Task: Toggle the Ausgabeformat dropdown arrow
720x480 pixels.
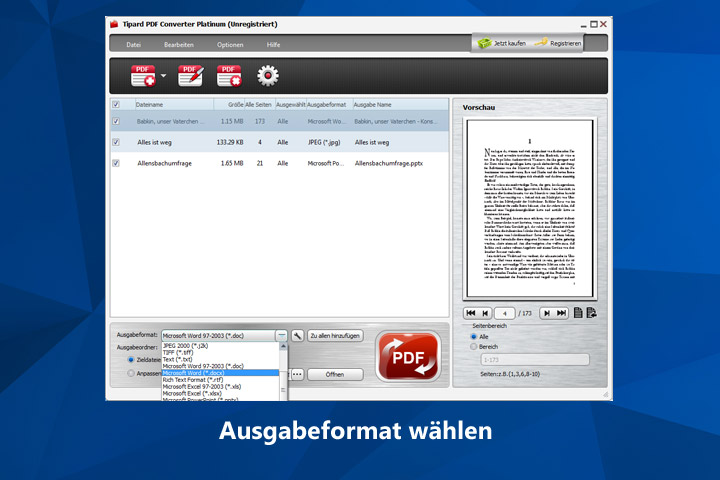Action: coord(281,336)
